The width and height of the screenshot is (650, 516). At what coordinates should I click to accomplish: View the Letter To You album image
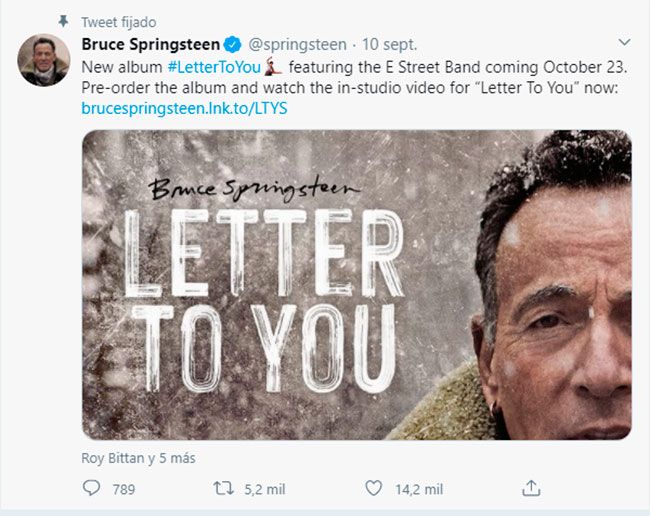tap(356, 285)
